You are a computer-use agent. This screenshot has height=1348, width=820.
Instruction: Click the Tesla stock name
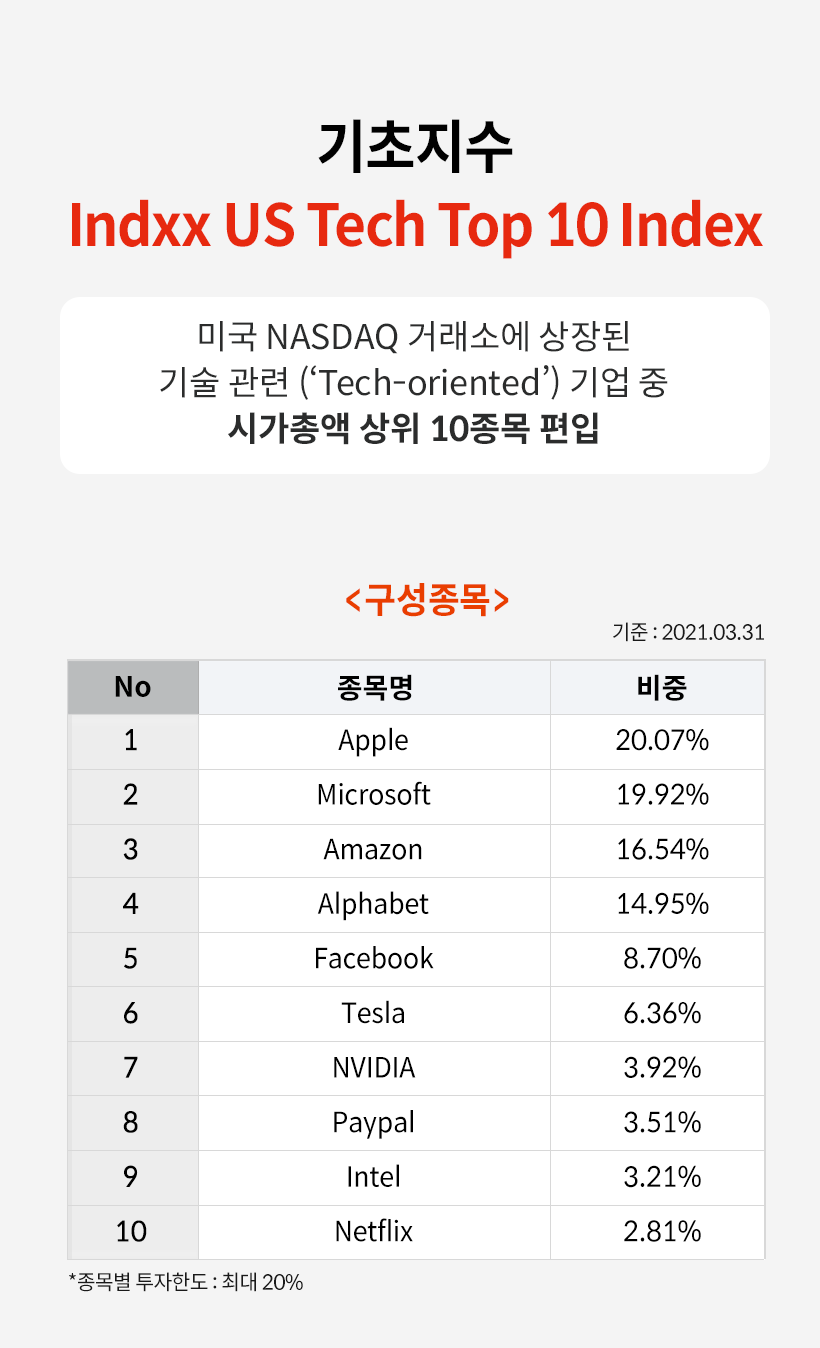[x=373, y=1013]
